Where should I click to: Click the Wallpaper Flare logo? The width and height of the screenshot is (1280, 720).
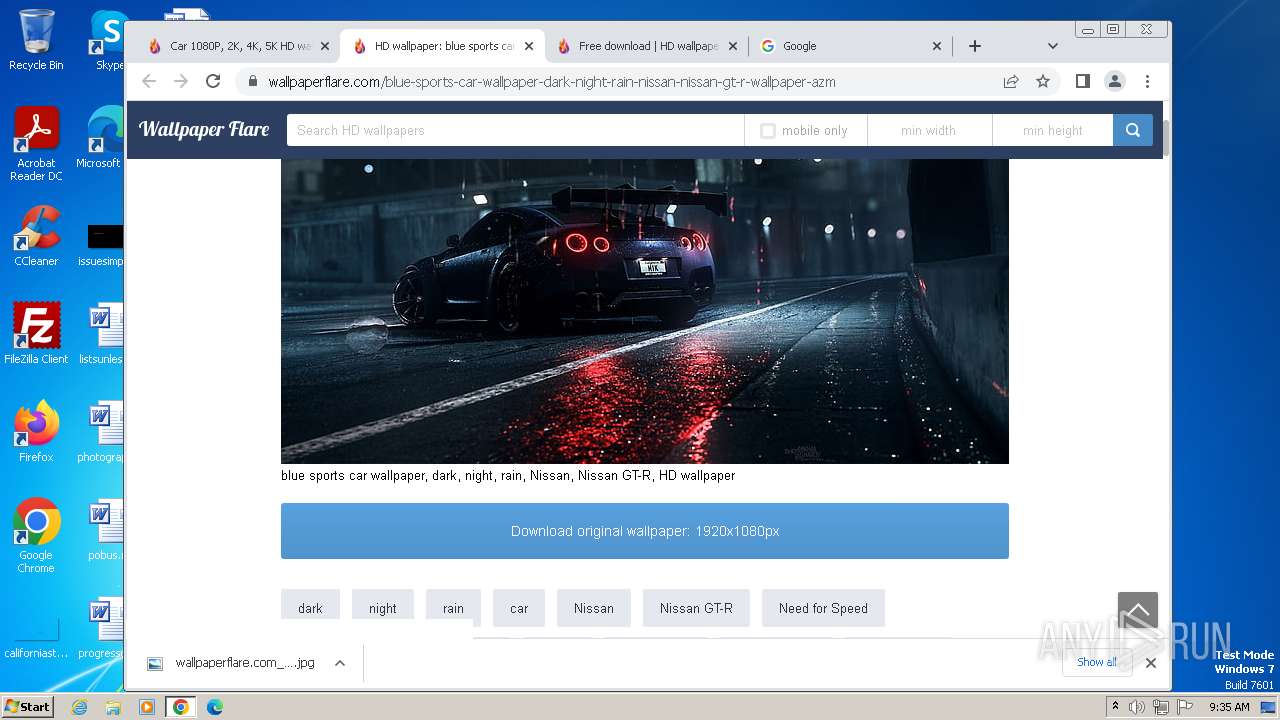point(204,129)
